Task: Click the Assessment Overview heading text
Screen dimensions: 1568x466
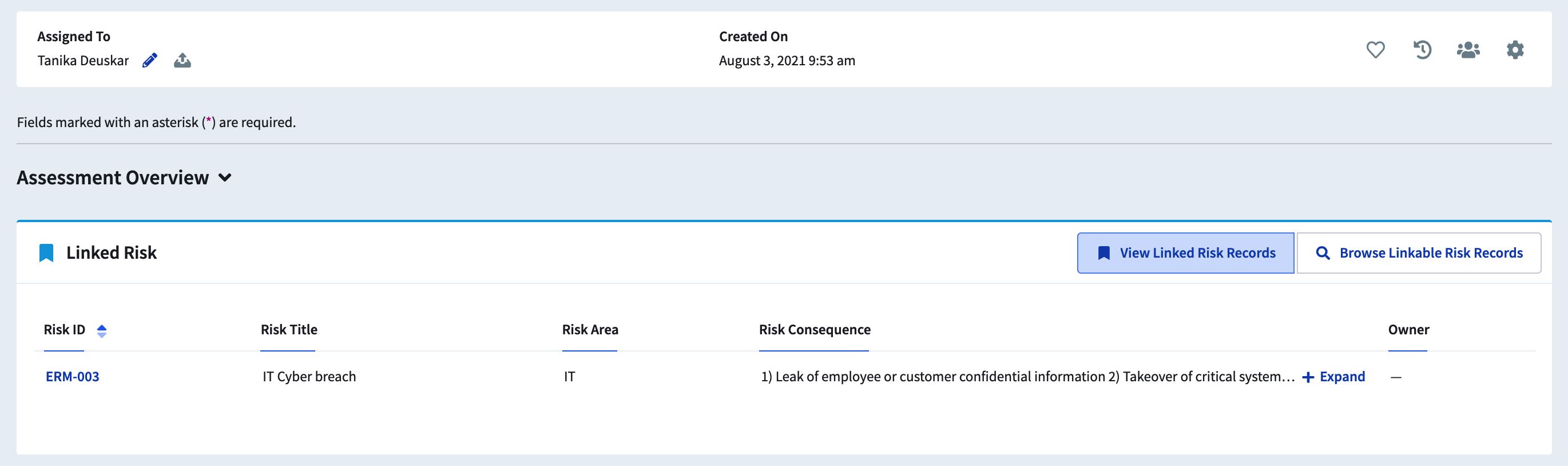Action: pyautogui.click(x=113, y=178)
